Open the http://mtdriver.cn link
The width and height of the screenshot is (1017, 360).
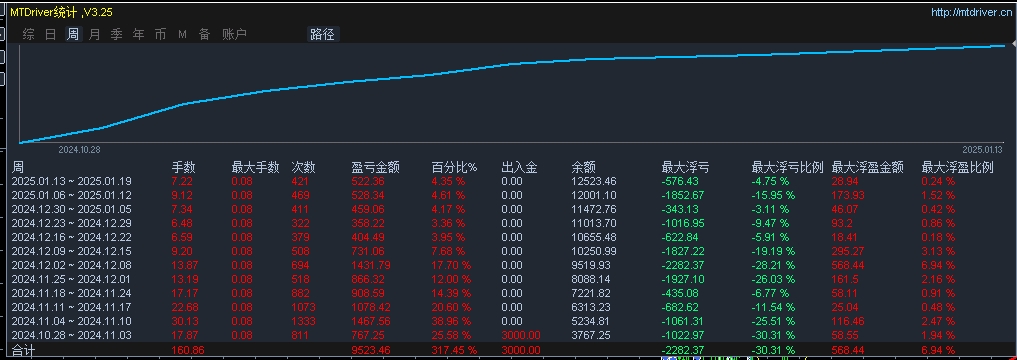point(970,12)
